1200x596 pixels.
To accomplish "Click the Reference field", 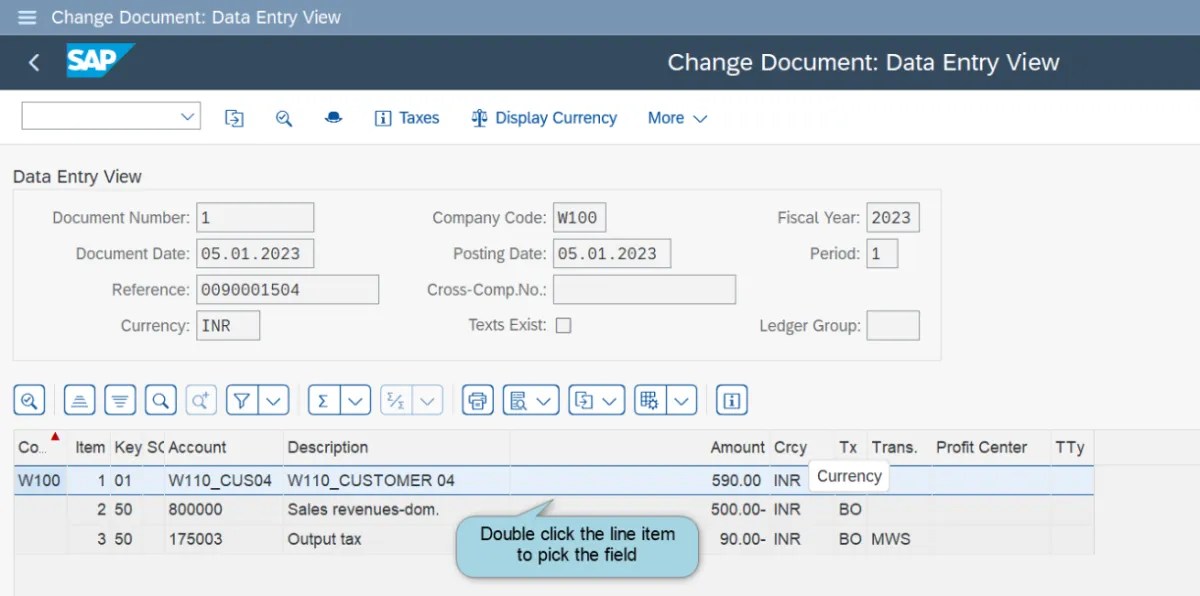I will tap(288, 290).
